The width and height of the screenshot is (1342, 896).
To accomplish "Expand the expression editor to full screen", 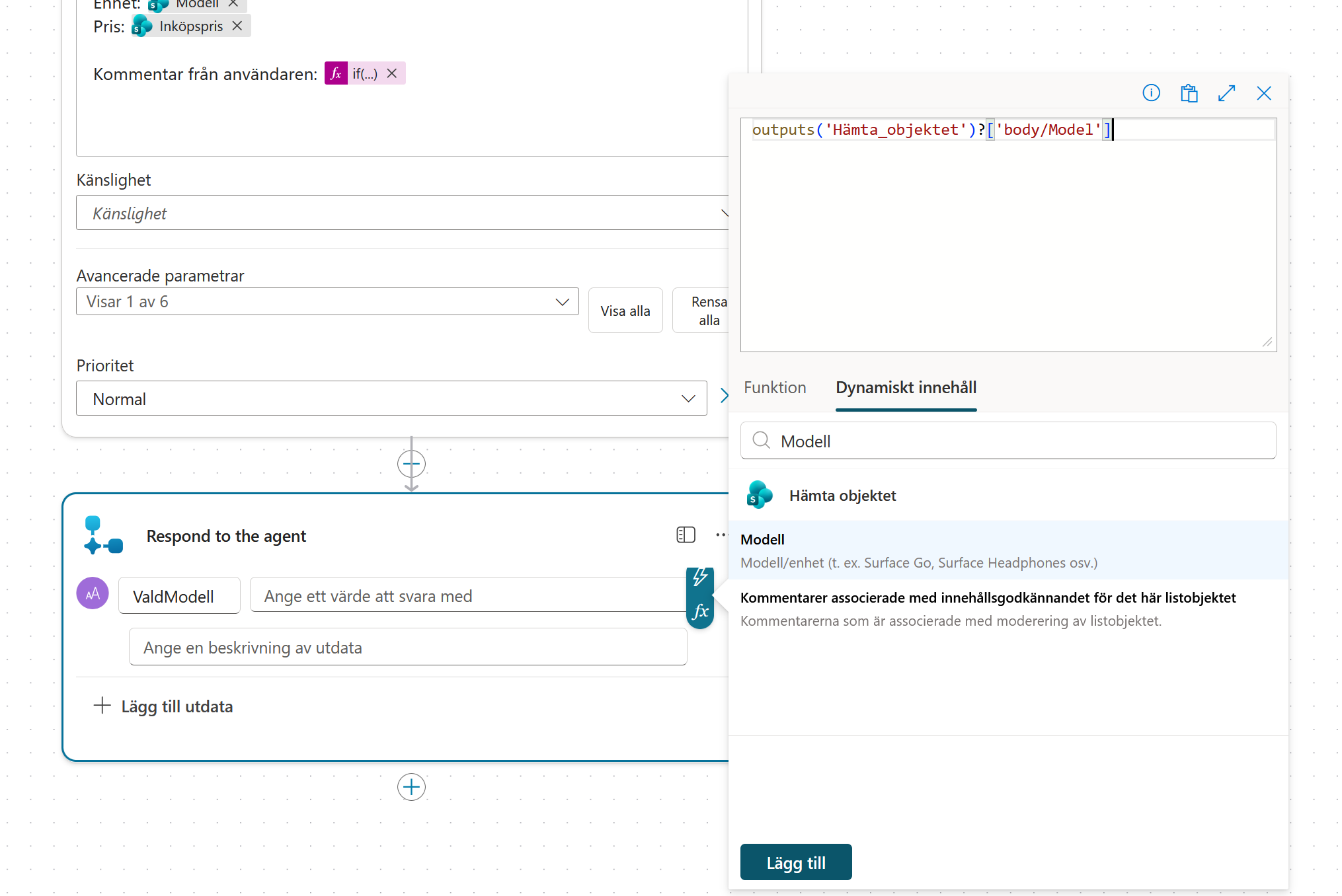I will 1226,93.
